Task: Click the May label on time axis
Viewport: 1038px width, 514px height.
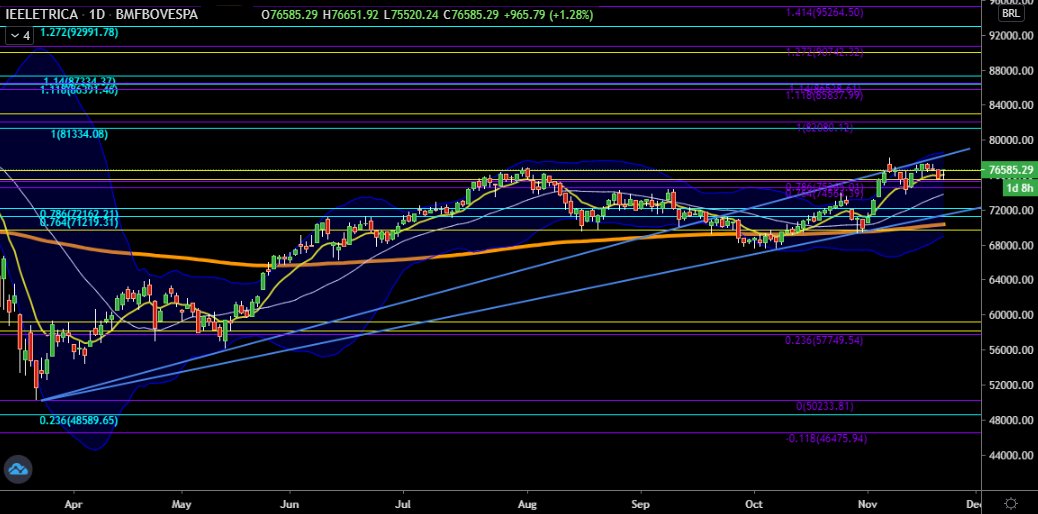Action: tap(181, 503)
